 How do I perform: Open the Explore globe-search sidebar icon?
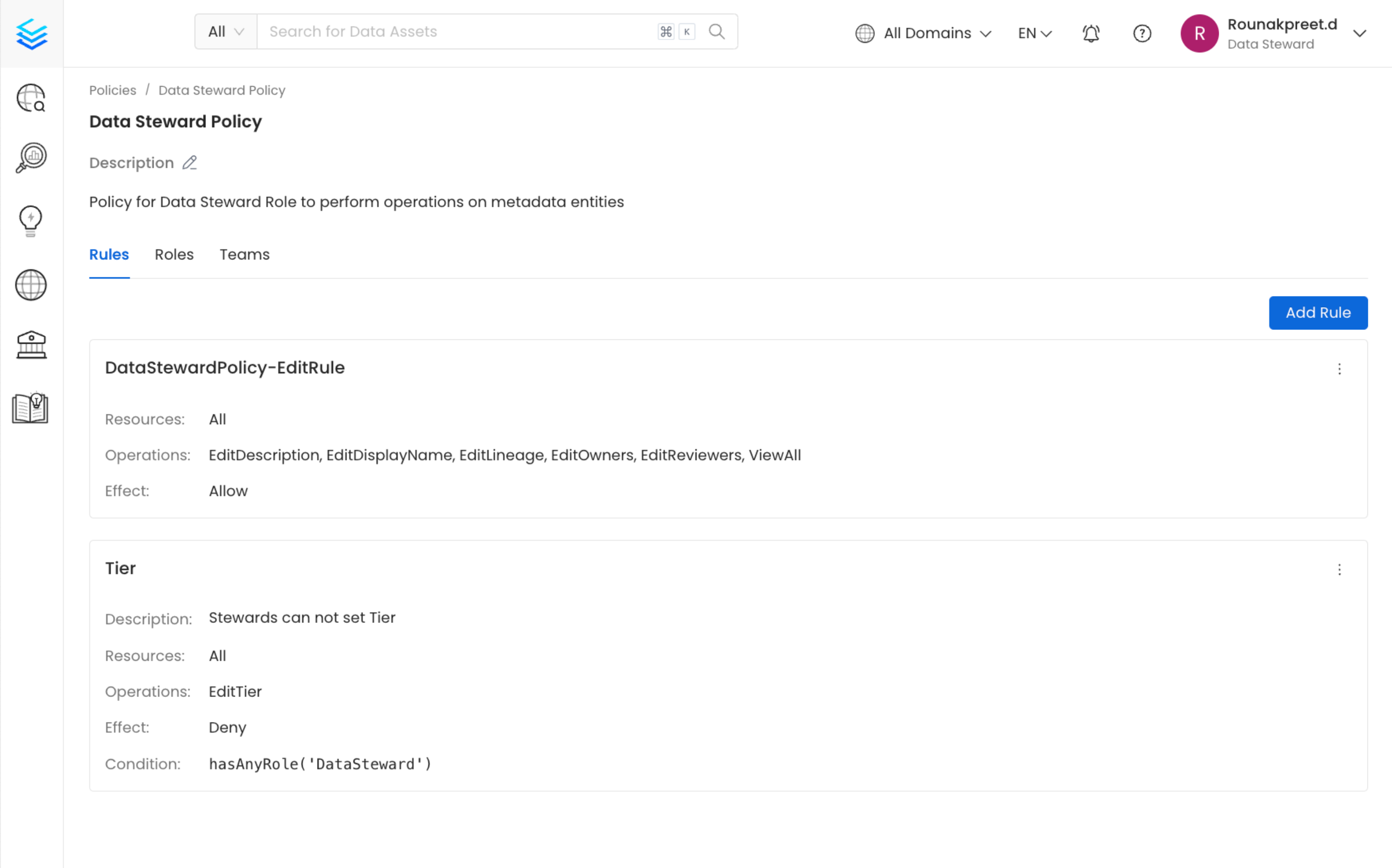pyautogui.click(x=31, y=98)
